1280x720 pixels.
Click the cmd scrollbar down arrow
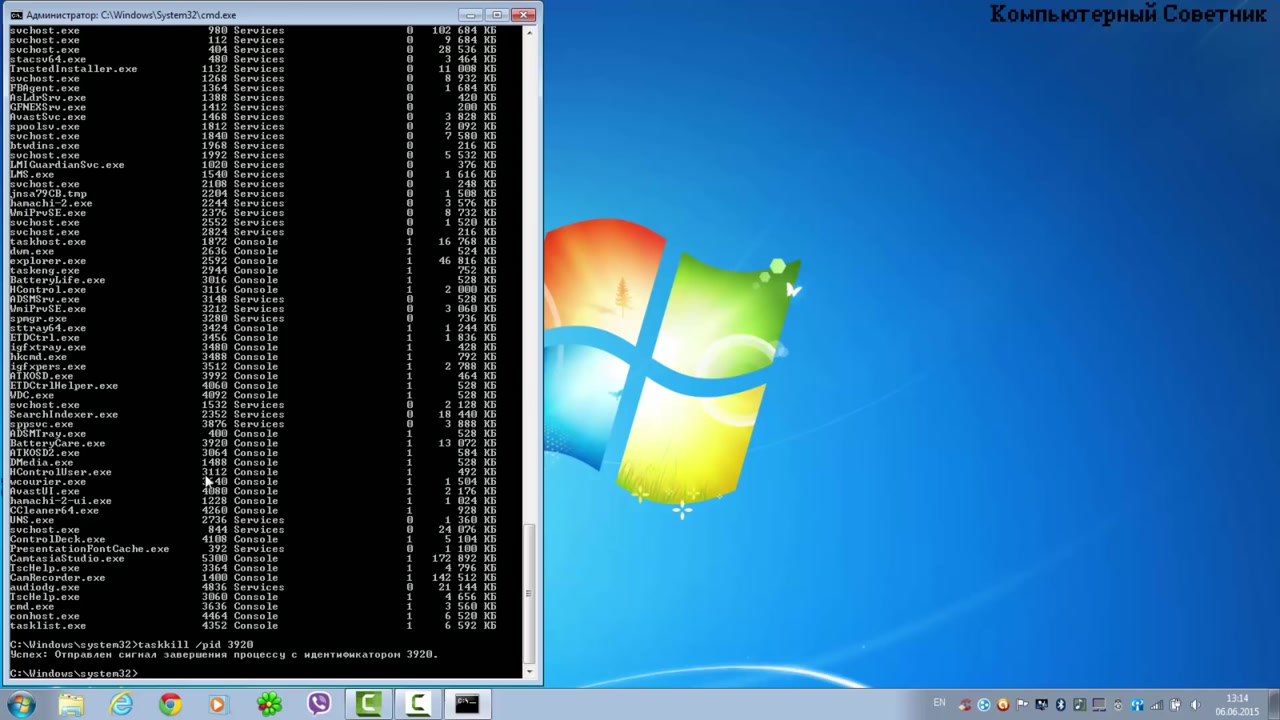(x=529, y=672)
